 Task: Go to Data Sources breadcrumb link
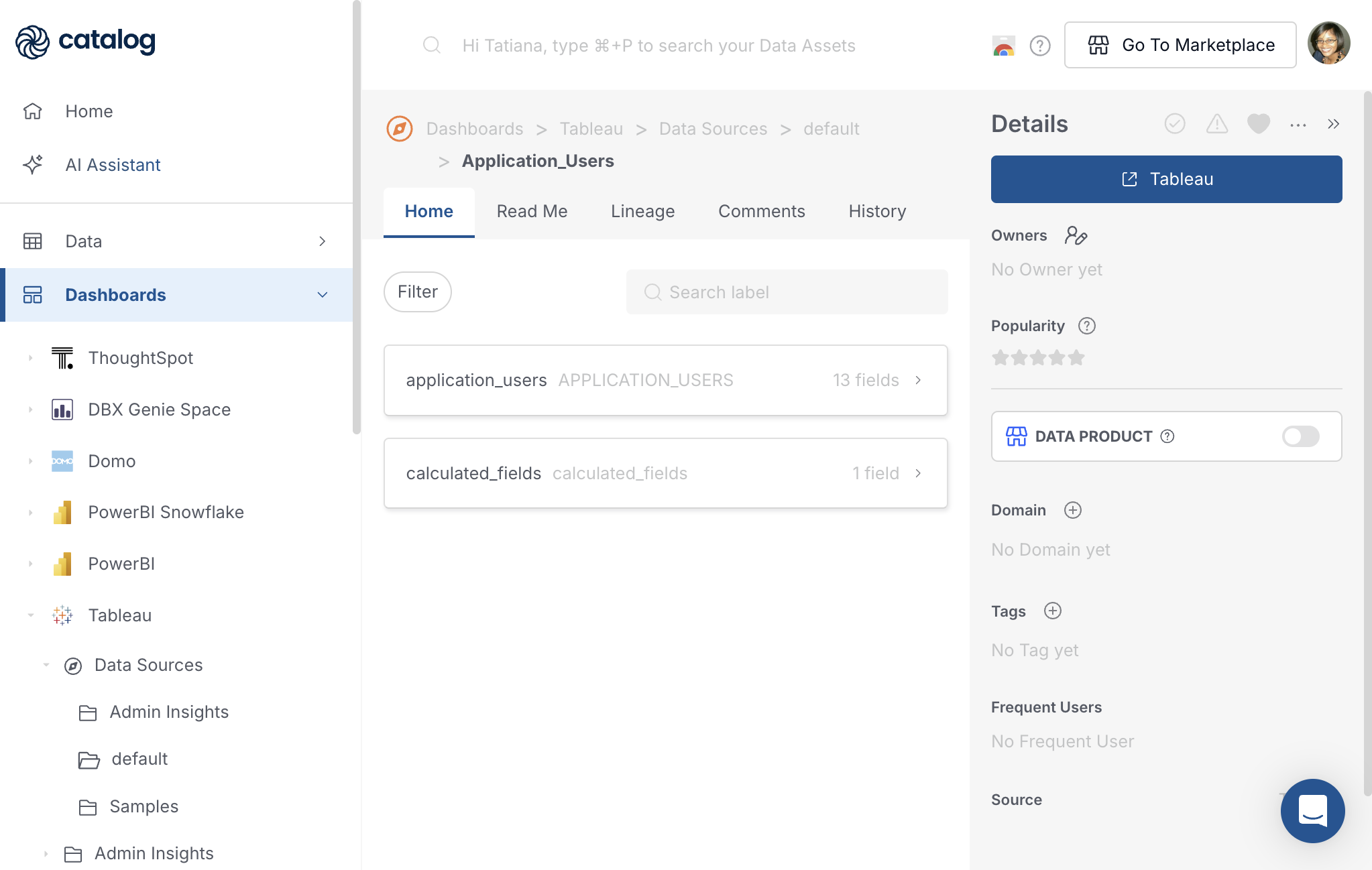click(x=713, y=129)
